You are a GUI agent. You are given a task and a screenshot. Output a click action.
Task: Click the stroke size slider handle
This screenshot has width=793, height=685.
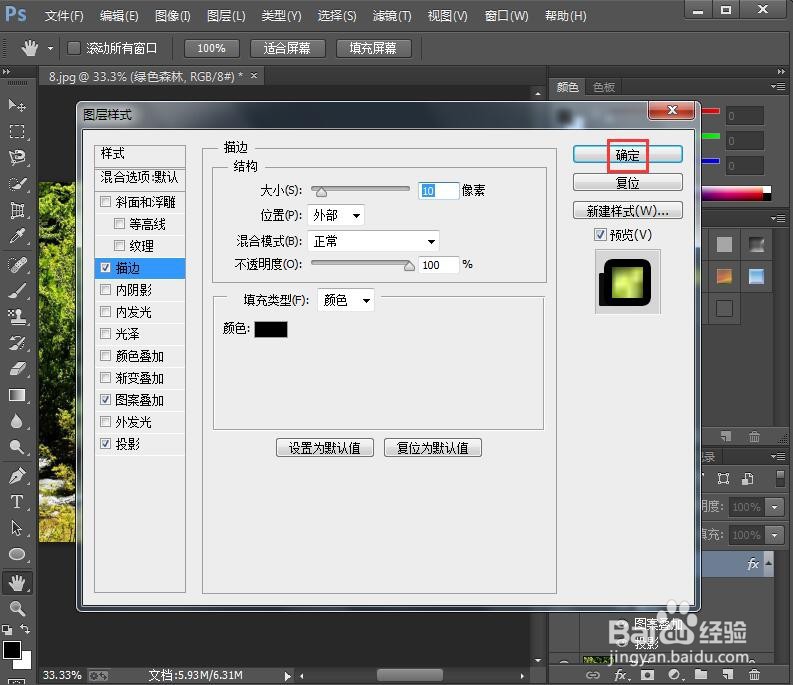pyautogui.click(x=321, y=192)
